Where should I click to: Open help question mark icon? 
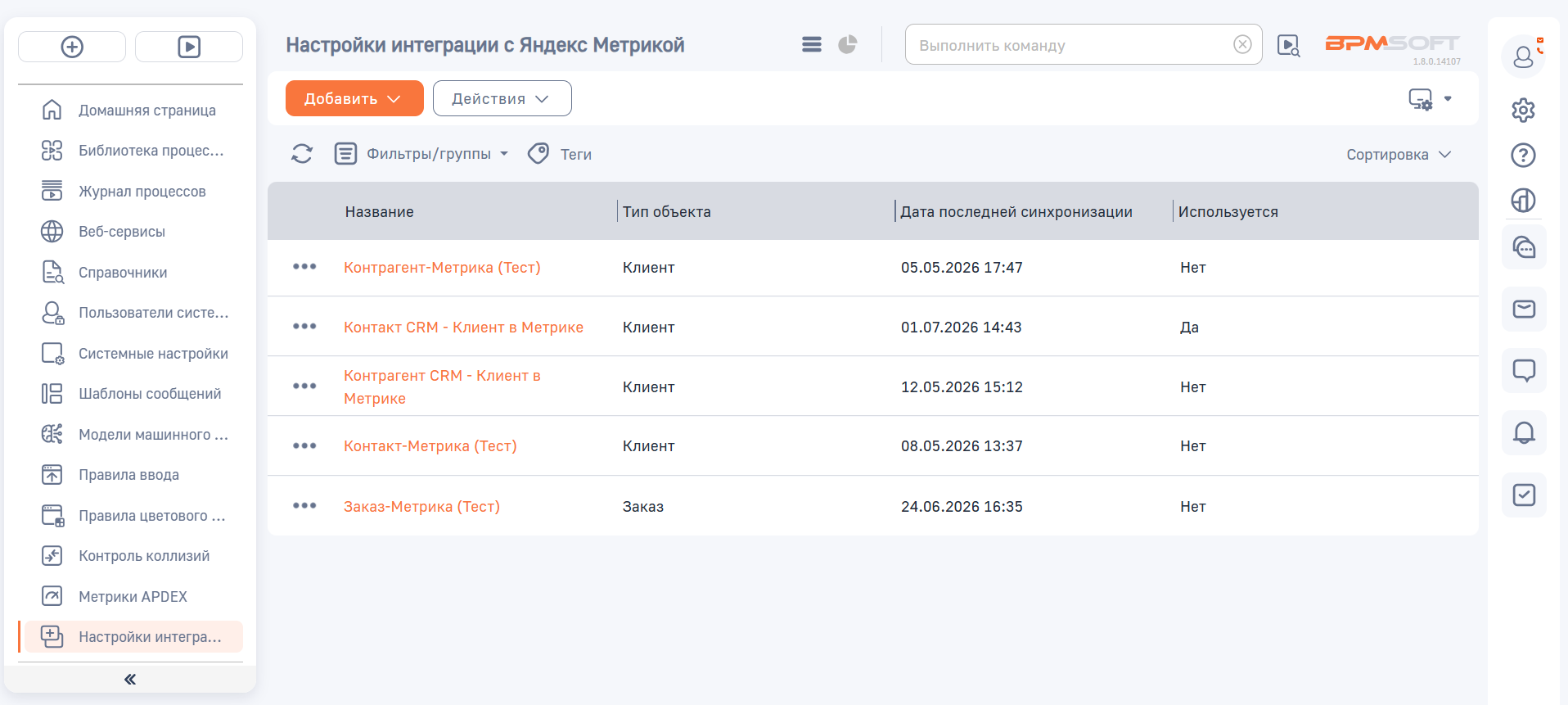(1523, 155)
